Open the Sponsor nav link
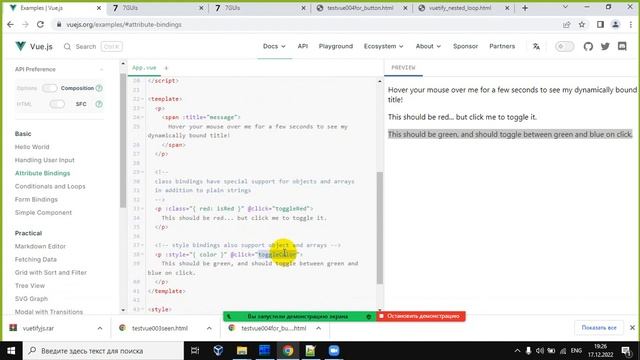640x360 pixels. click(465, 47)
